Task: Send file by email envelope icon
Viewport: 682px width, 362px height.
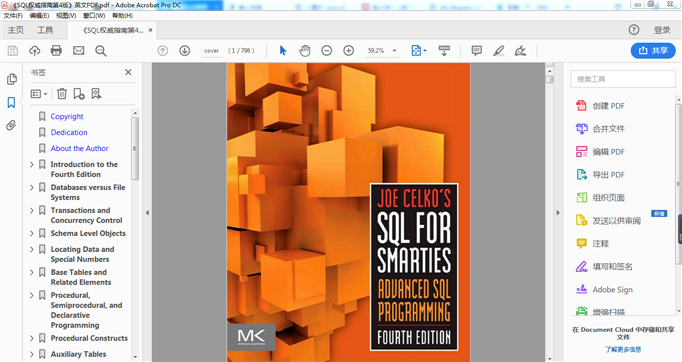Action: click(79, 51)
